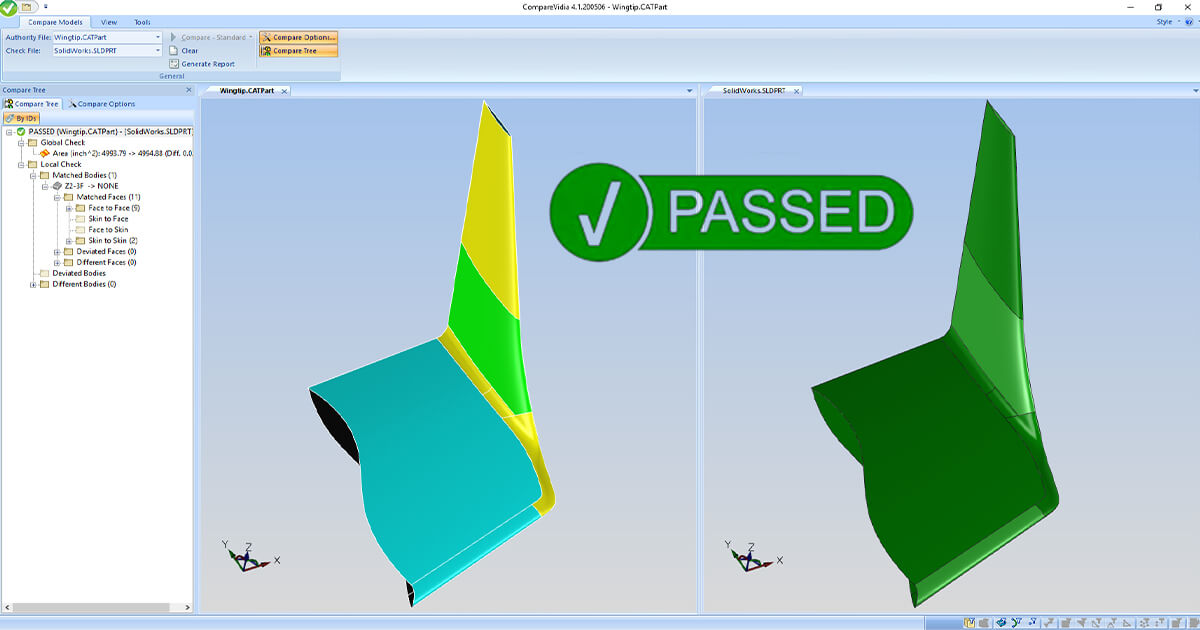This screenshot has width=1200, height=630.
Task: Open the Style menu
Action: 1165,21
